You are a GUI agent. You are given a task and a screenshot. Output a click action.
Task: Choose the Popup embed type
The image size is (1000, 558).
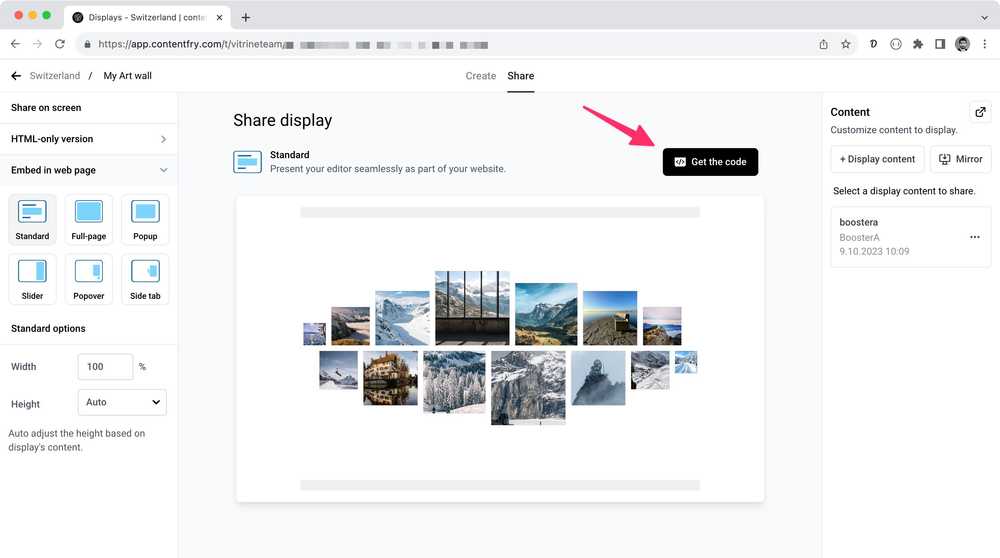(145, 219)
